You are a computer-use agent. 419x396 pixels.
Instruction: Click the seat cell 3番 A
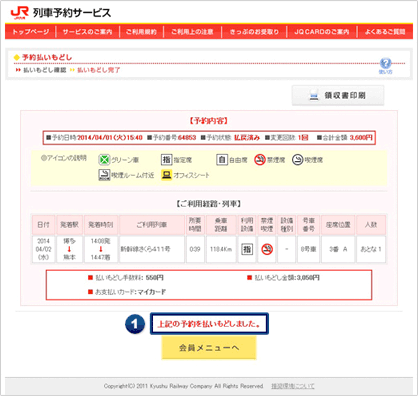coord(338,249)
